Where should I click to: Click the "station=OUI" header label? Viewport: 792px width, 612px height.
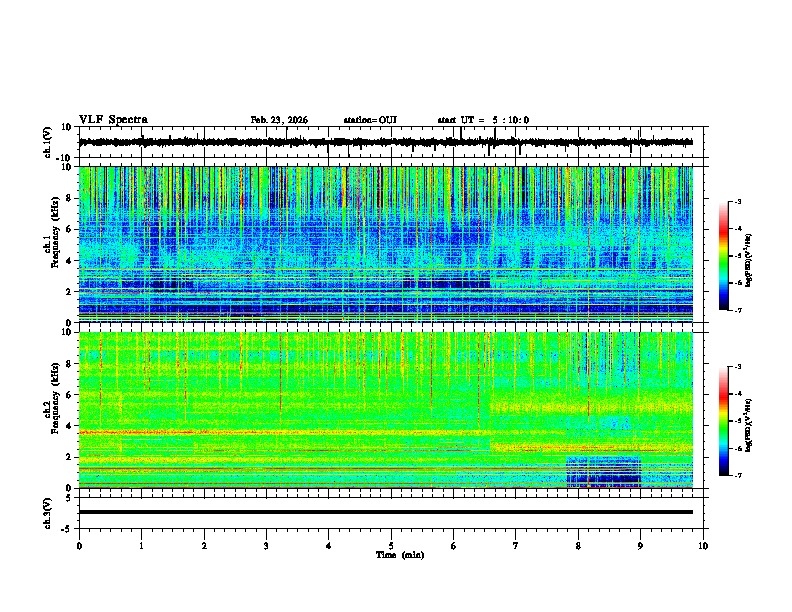(370, 120)
